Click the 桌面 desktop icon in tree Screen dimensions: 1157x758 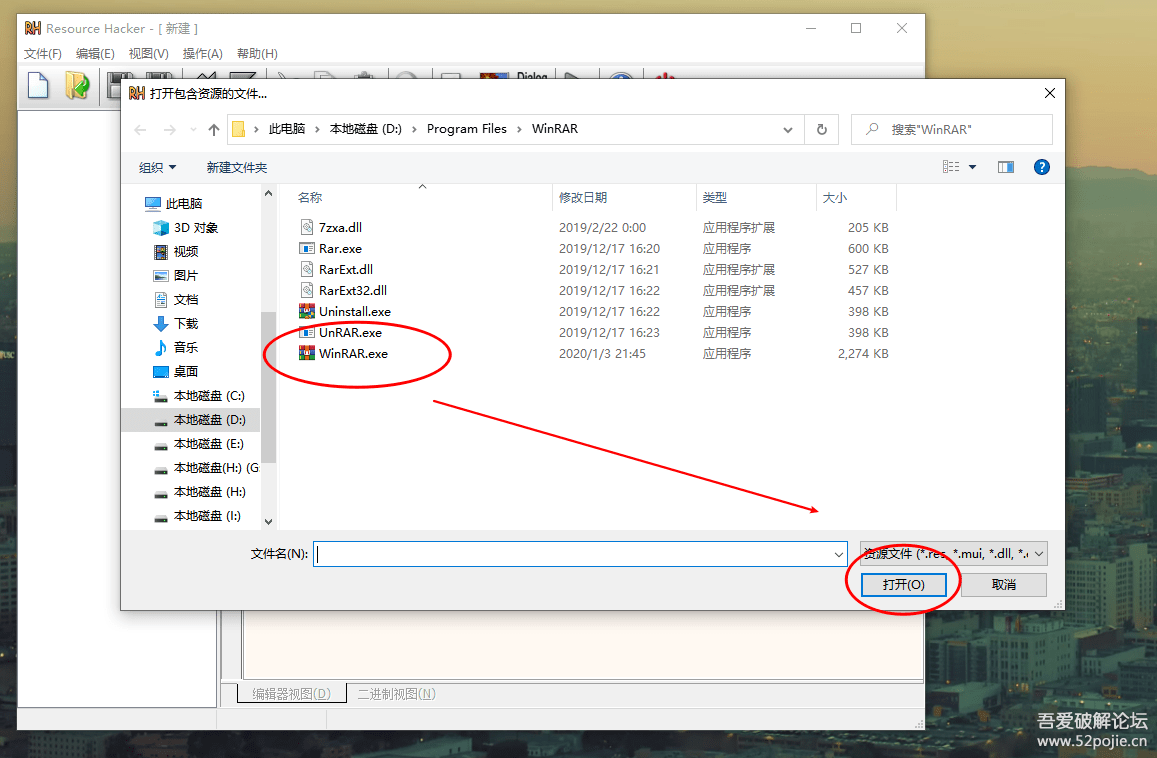point(161,371)
